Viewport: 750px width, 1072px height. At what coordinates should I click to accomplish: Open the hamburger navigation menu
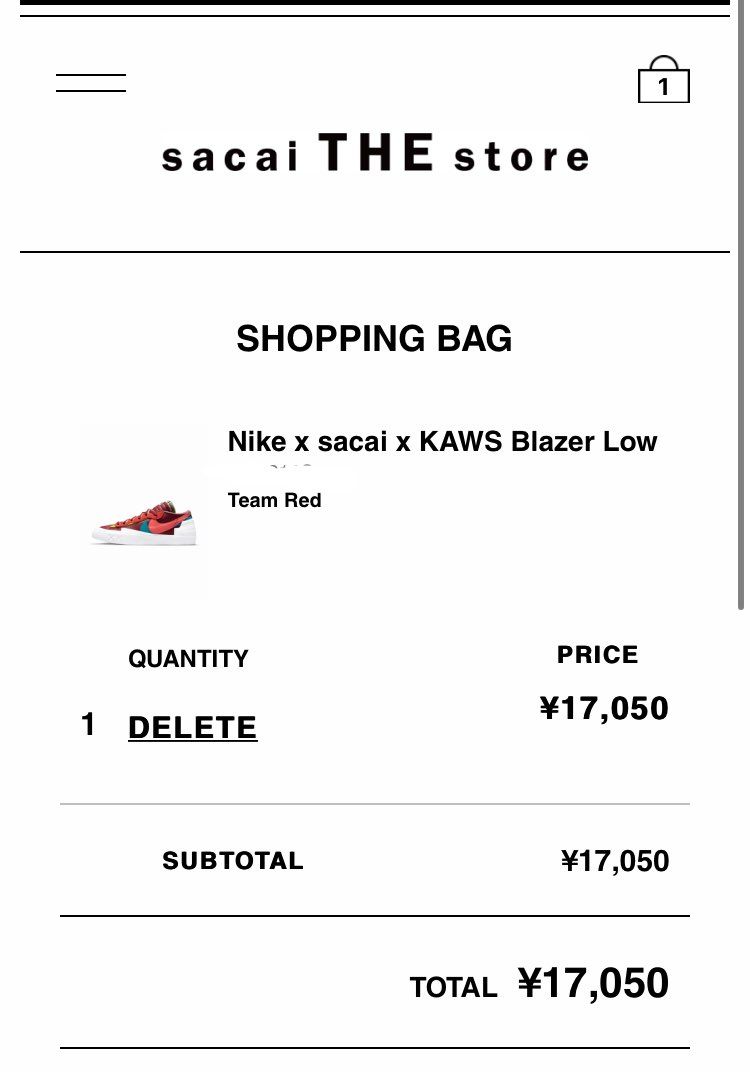click(x=91, y=83)
